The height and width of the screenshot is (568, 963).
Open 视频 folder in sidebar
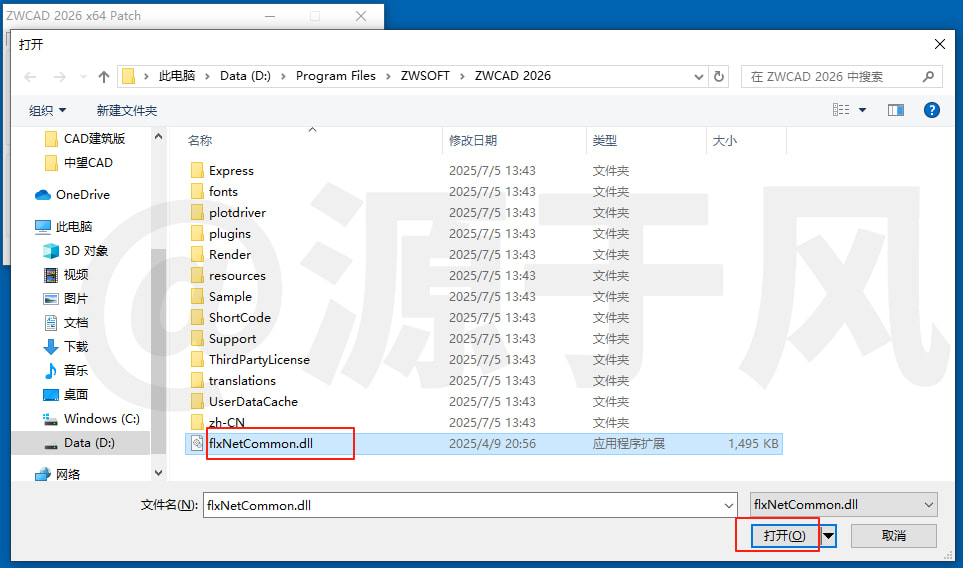point(66,274)
